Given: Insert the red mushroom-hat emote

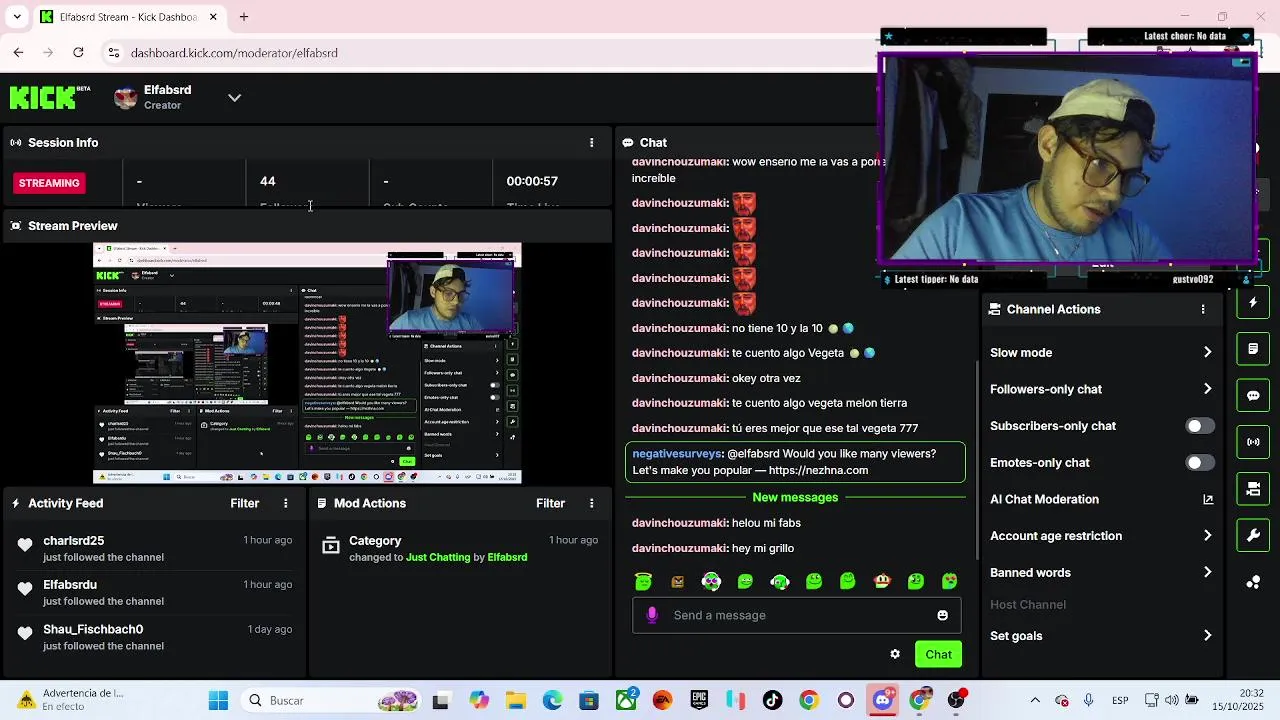Looking at the screenshot, I should tap(882, 581).
